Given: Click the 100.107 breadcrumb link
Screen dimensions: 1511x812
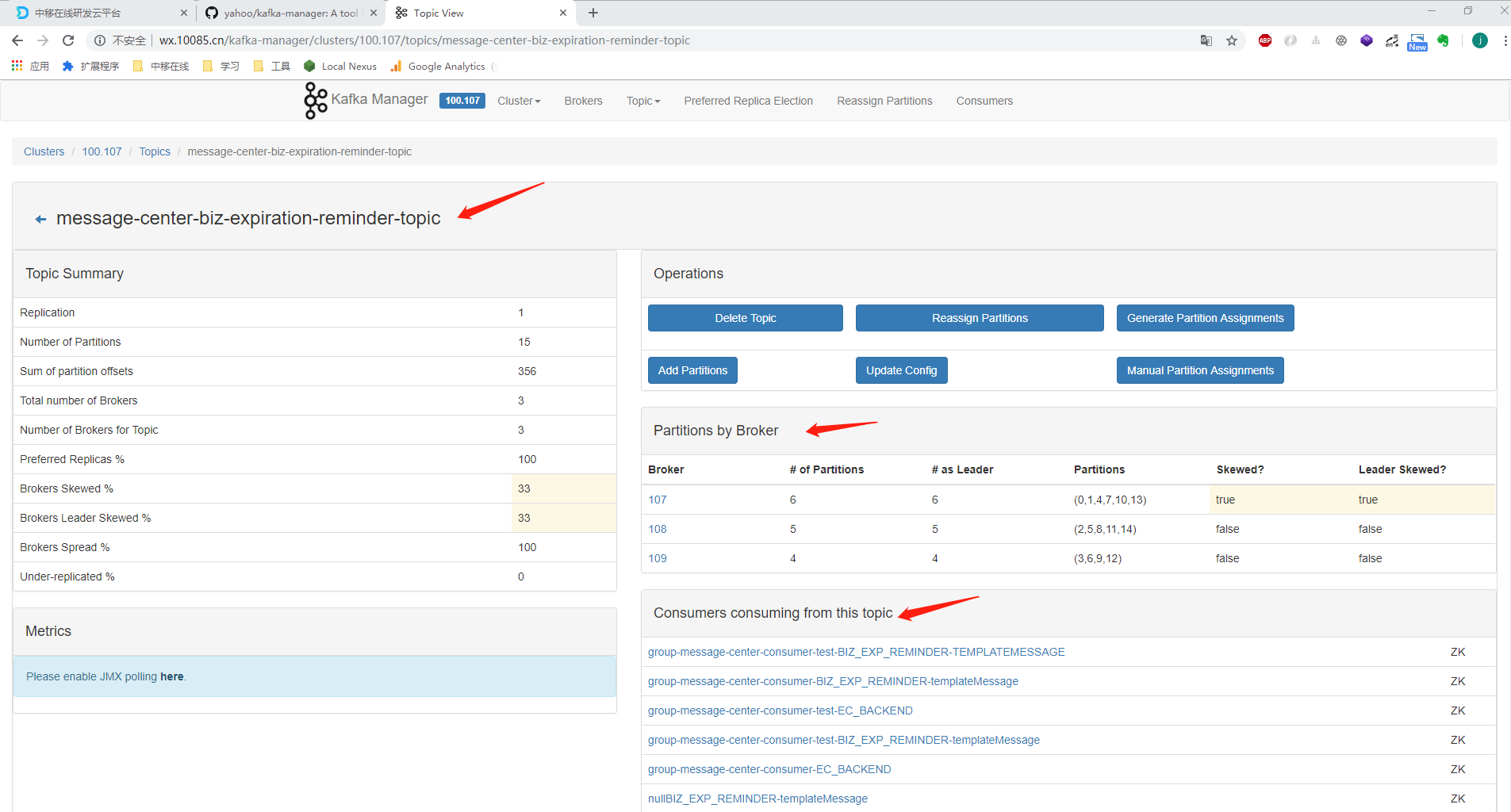Looking at the screenshot, I should (x=102, y=151).
